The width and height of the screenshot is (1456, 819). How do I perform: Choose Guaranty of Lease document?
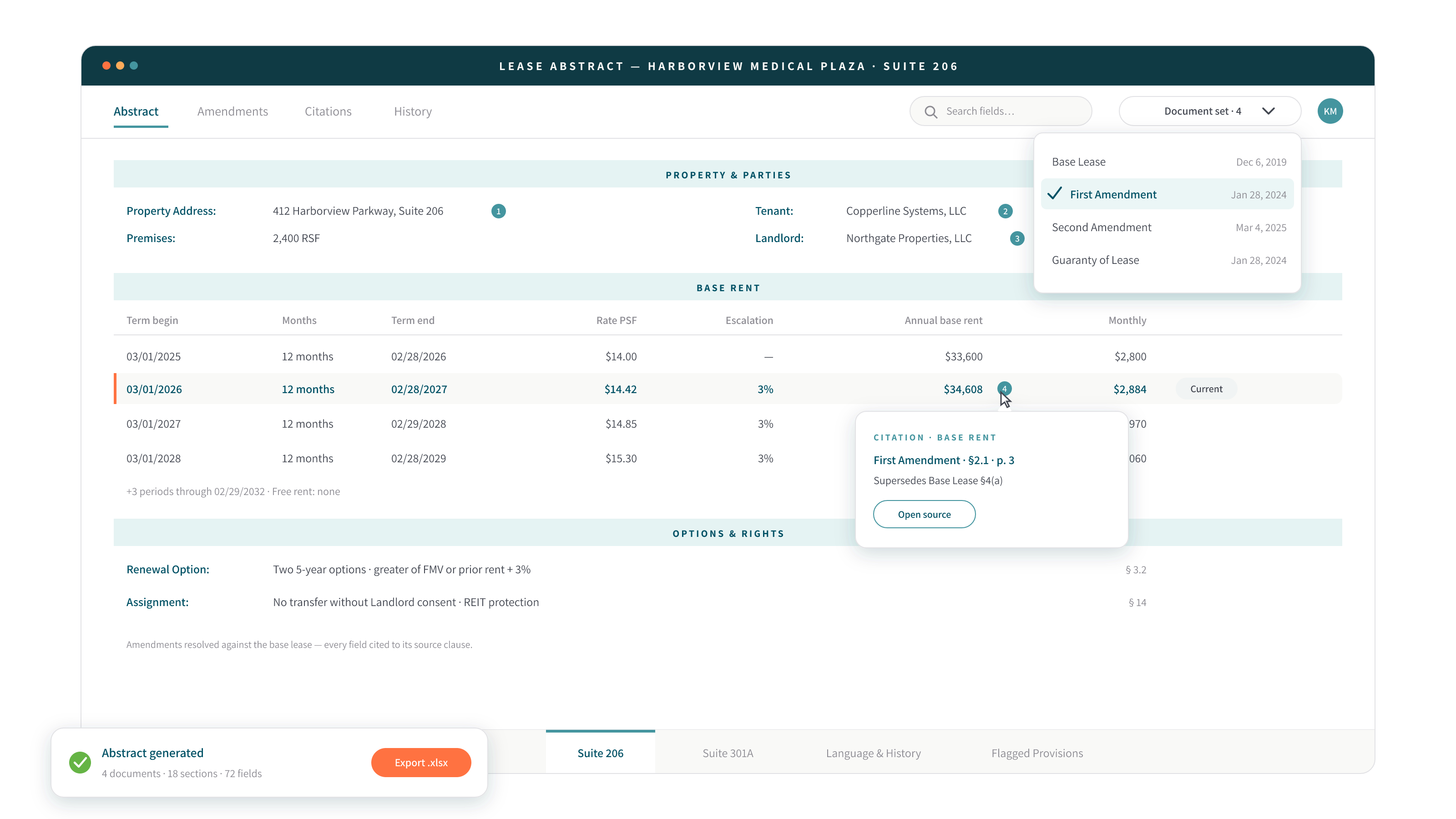[x=1168, y=260]
